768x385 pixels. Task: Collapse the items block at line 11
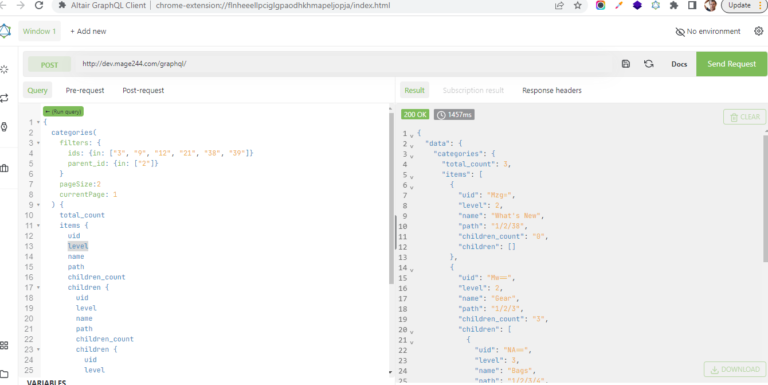[x=38, y=226]
